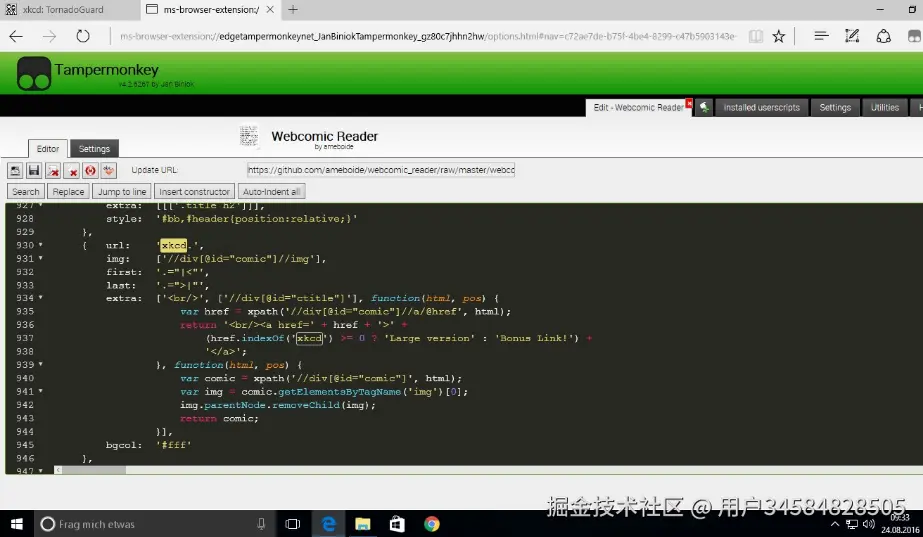Click the page with red X icon

click(53, 170)
